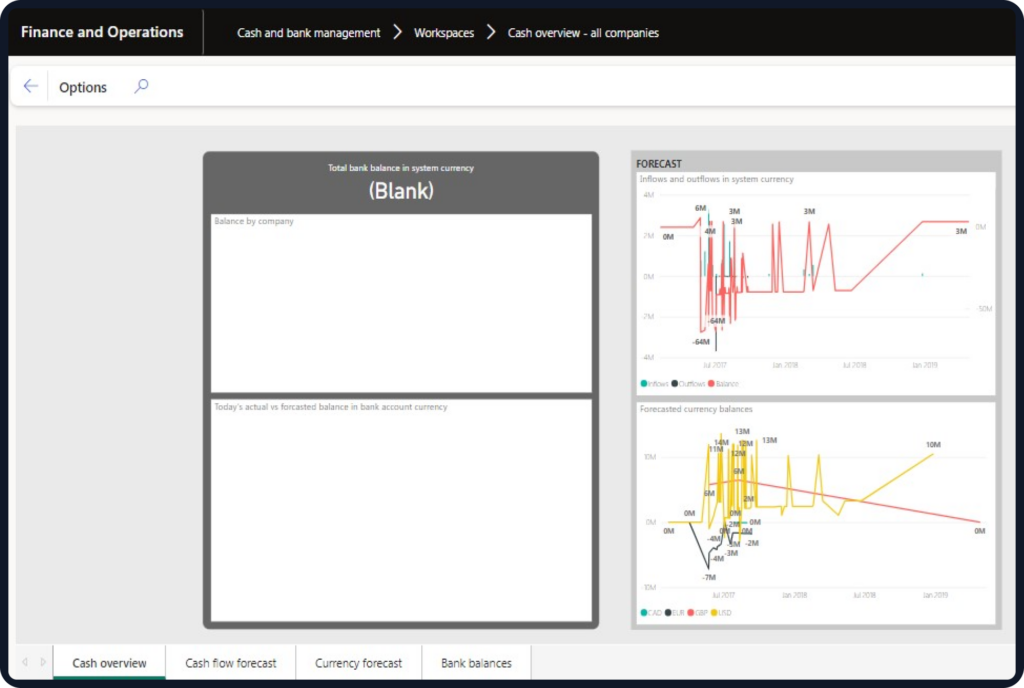This screenshot has height=688, width=1024.
Task: Open the Currency forecast tab
Action: pos(359,663)
